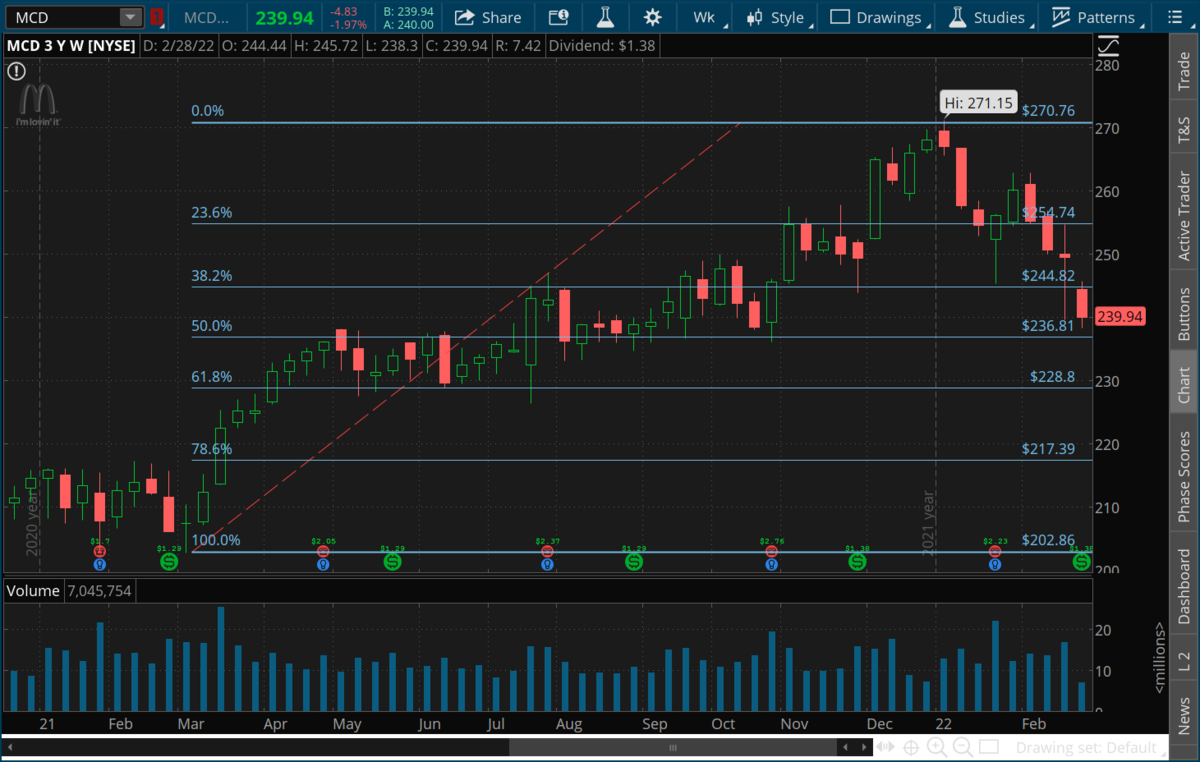Open the flask Edit Studies icon

(x=605, y=17)
